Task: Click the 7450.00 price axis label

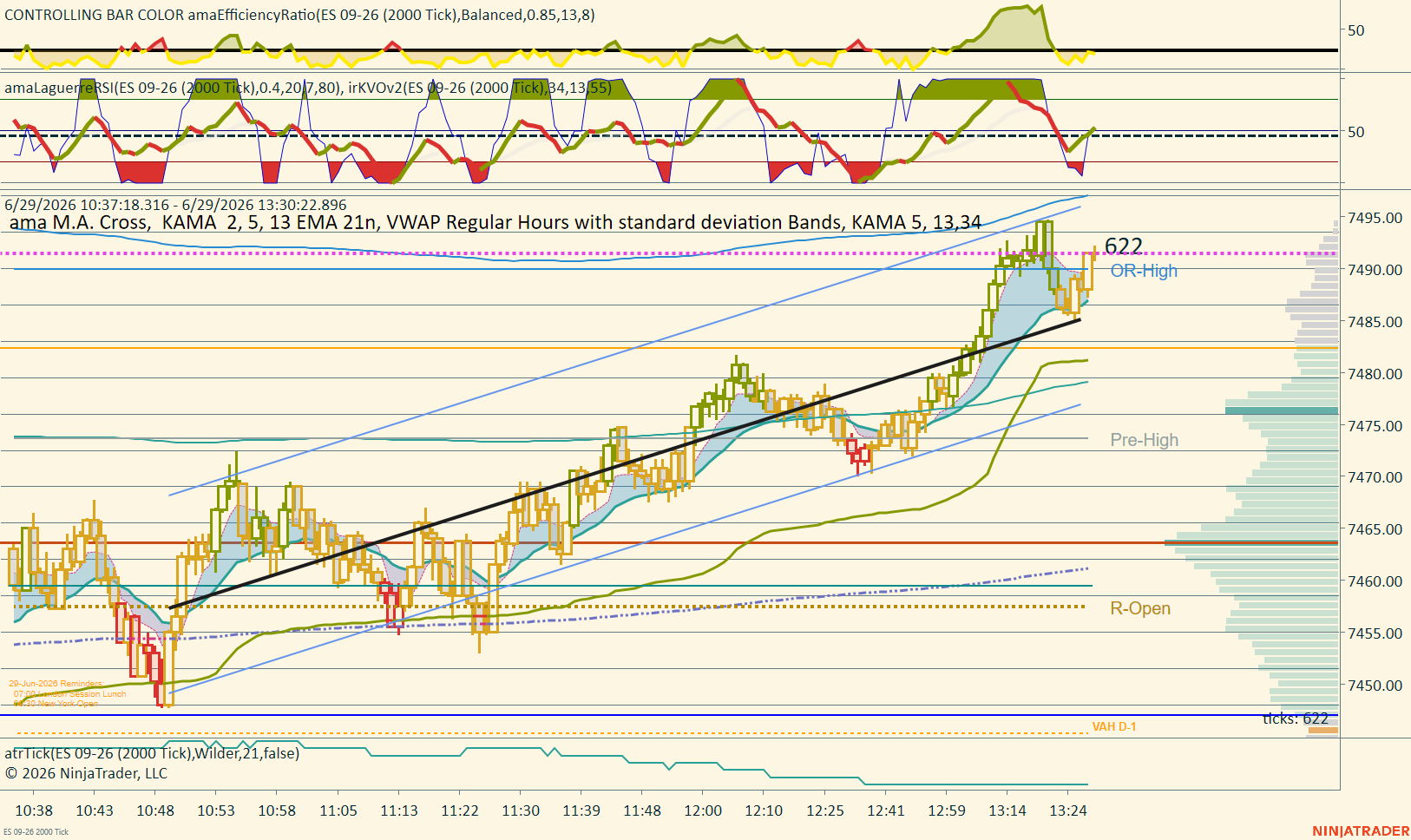Action: pos(1375,686)
